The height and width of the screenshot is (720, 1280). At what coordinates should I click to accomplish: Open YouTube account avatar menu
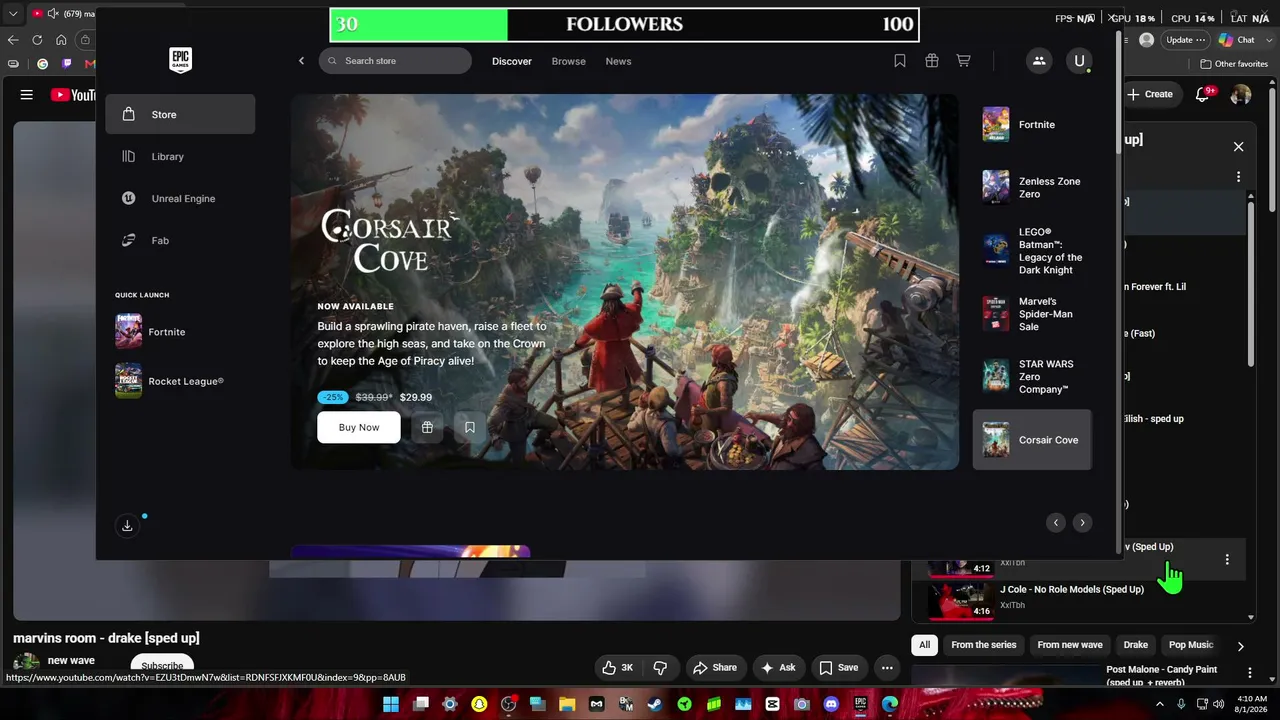click(x=1241, y=94)
